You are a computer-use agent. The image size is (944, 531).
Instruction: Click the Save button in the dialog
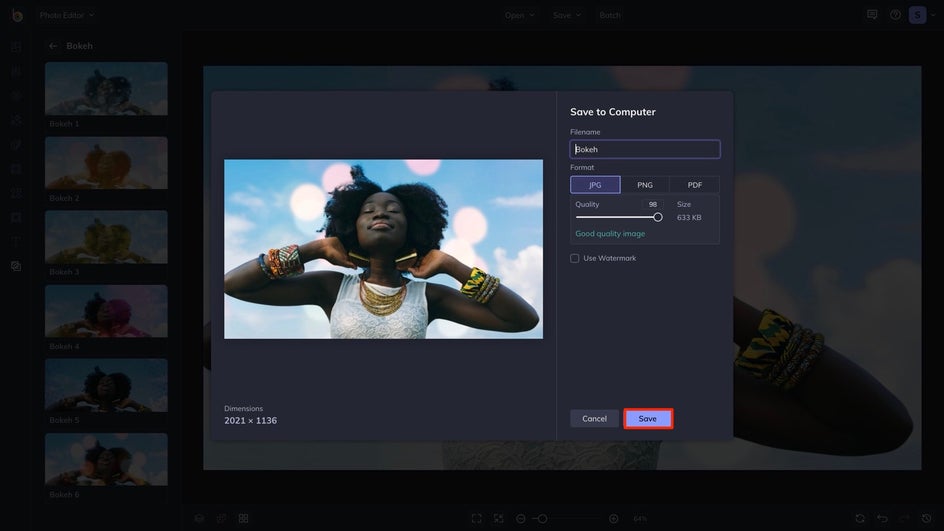point(648,418)
